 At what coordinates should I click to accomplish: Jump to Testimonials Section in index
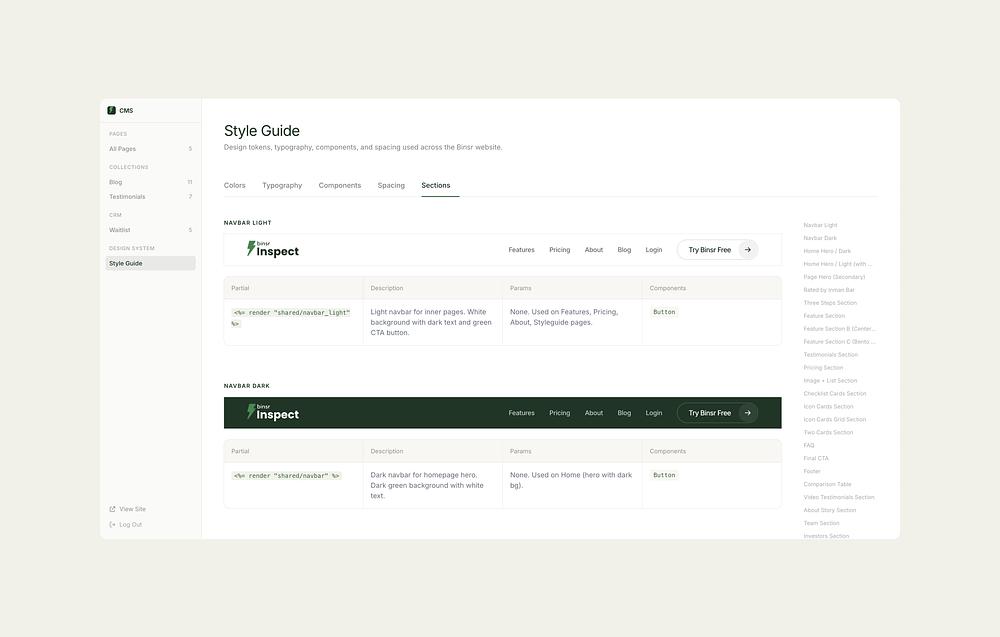pyautogui.click(x=831, y=355)
